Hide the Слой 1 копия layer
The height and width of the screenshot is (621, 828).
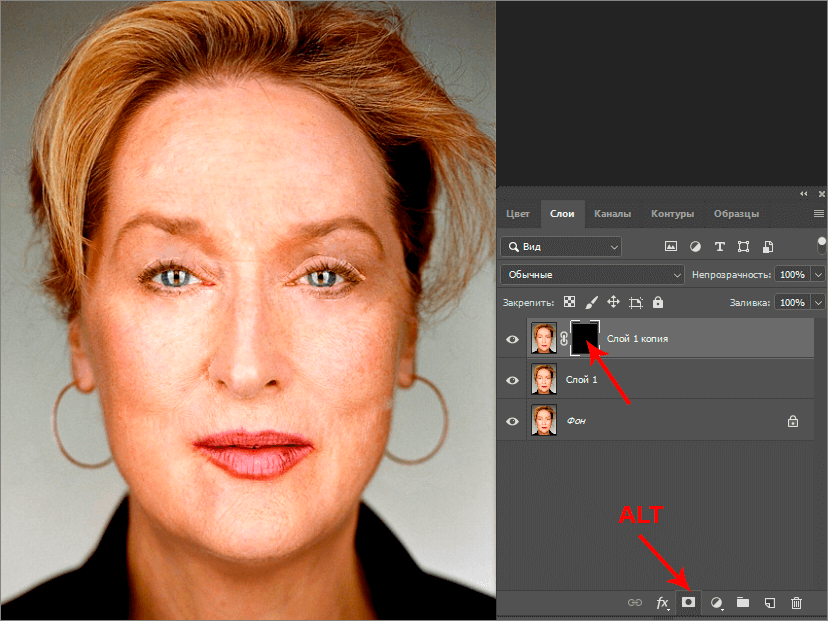[x=513, y=339]
